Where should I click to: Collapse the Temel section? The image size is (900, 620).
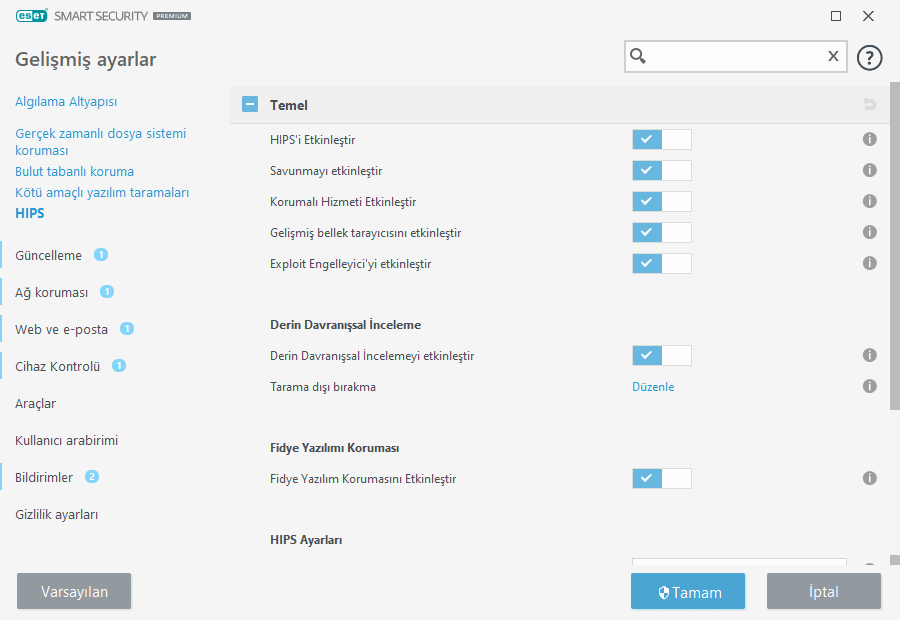pyautogui.click(x=250, y=105)
